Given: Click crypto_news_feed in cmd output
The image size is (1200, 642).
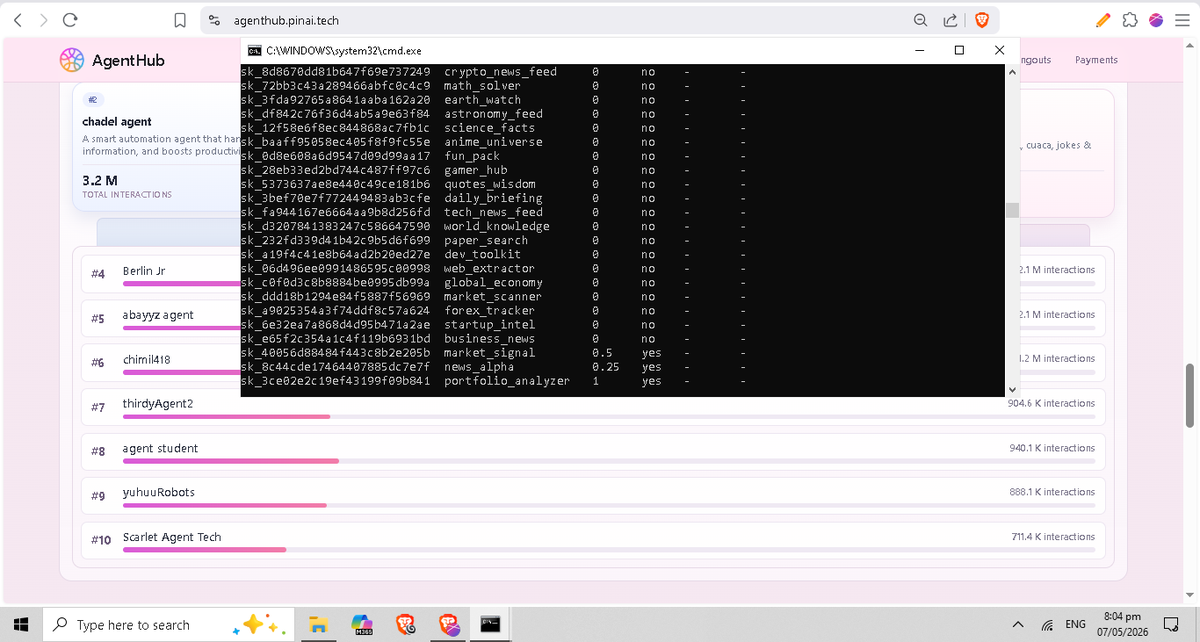Looking at the screenshot, I should point(500,72).
